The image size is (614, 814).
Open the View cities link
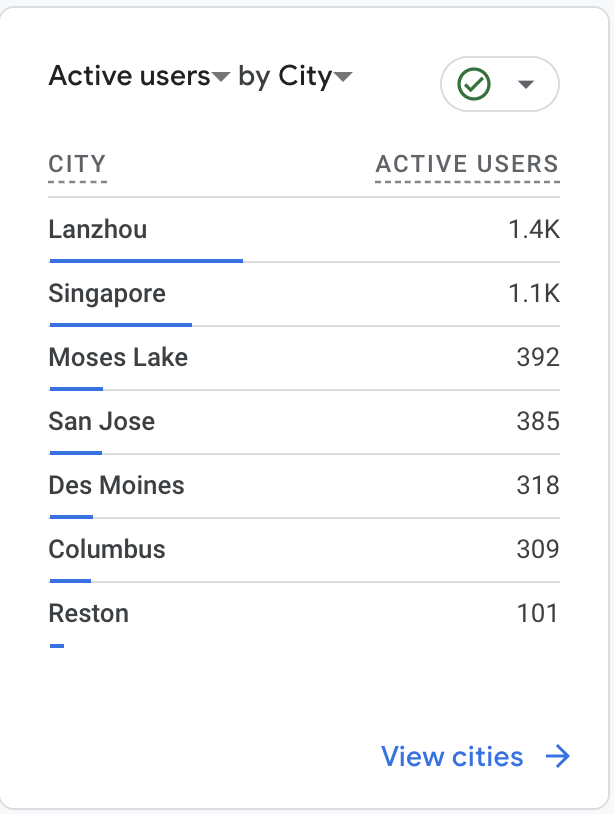(x=452, y=757)
